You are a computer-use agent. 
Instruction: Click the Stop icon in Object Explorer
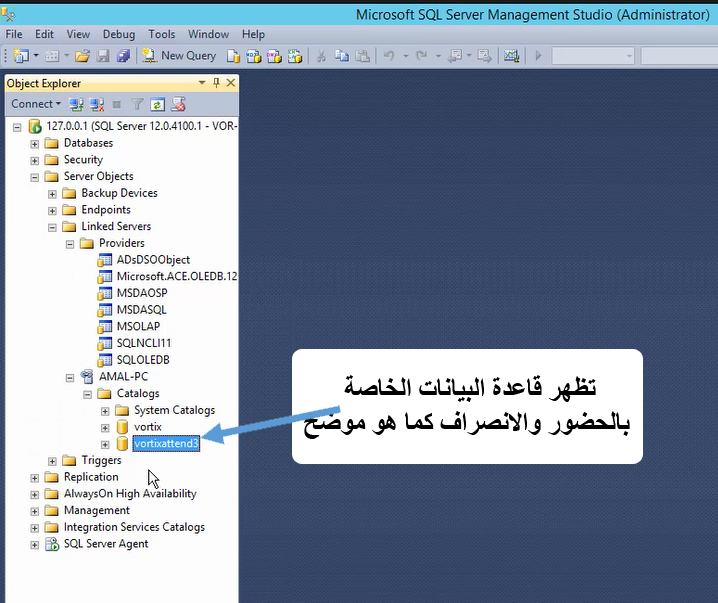(117, 105)
